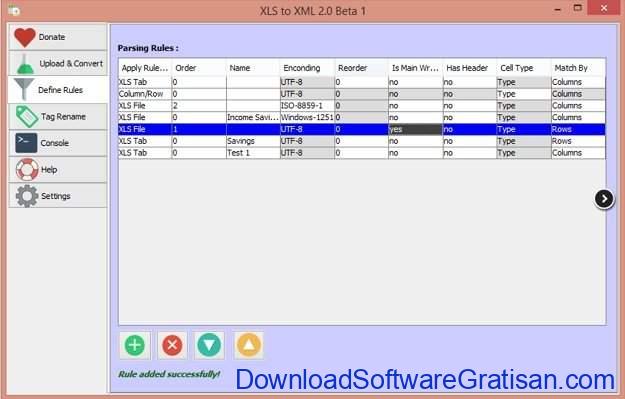Move rule up with orange arrow
Screen dimensions: 625x399
coord(249,345)
